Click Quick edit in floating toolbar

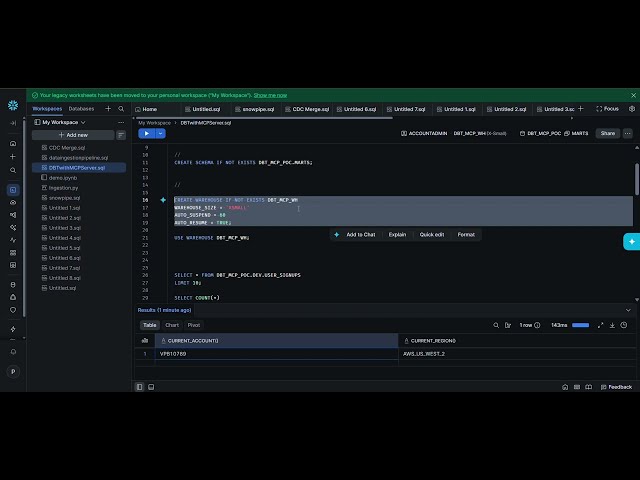(x=431, y=235)
